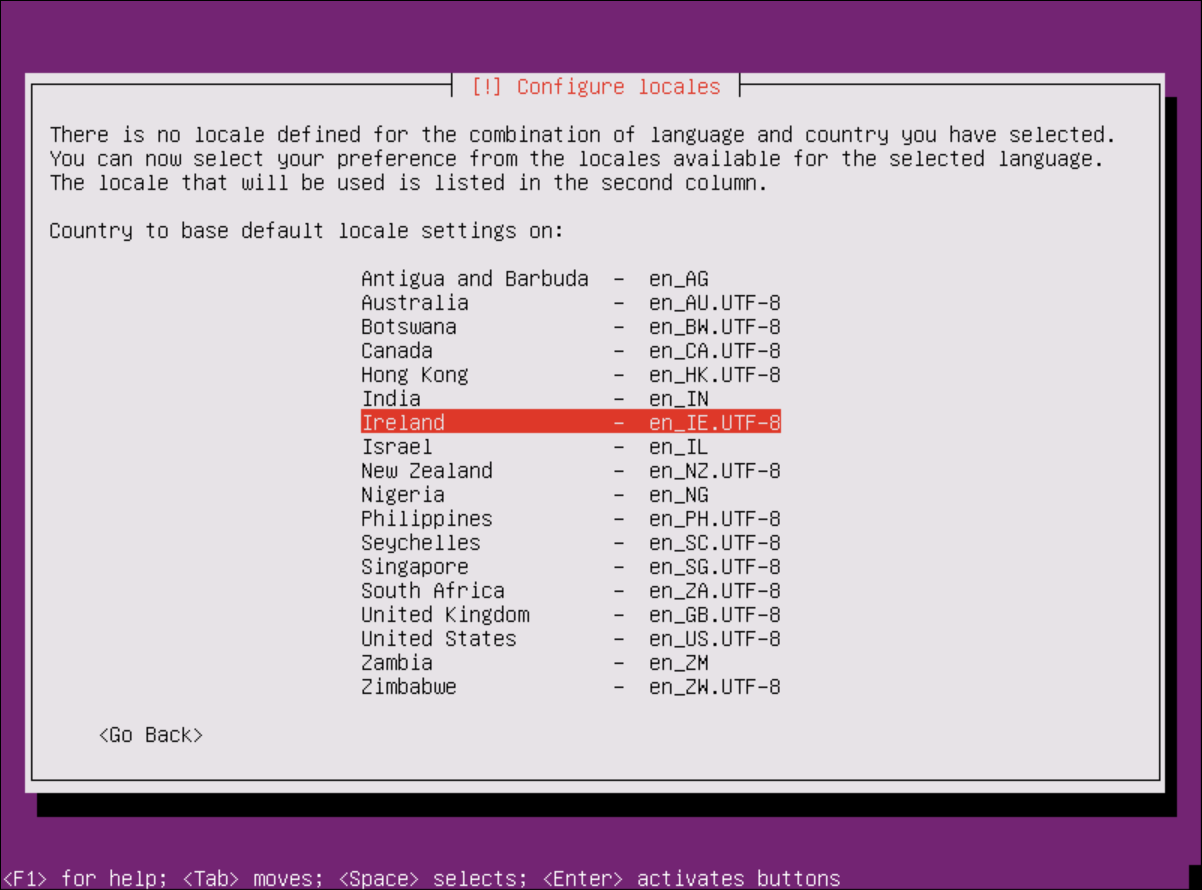This screenshot has width=1202, height=890.
Task: Select Zimbabwe en_ZW.UTF-8 entry
Action: [x=570, y=687]
